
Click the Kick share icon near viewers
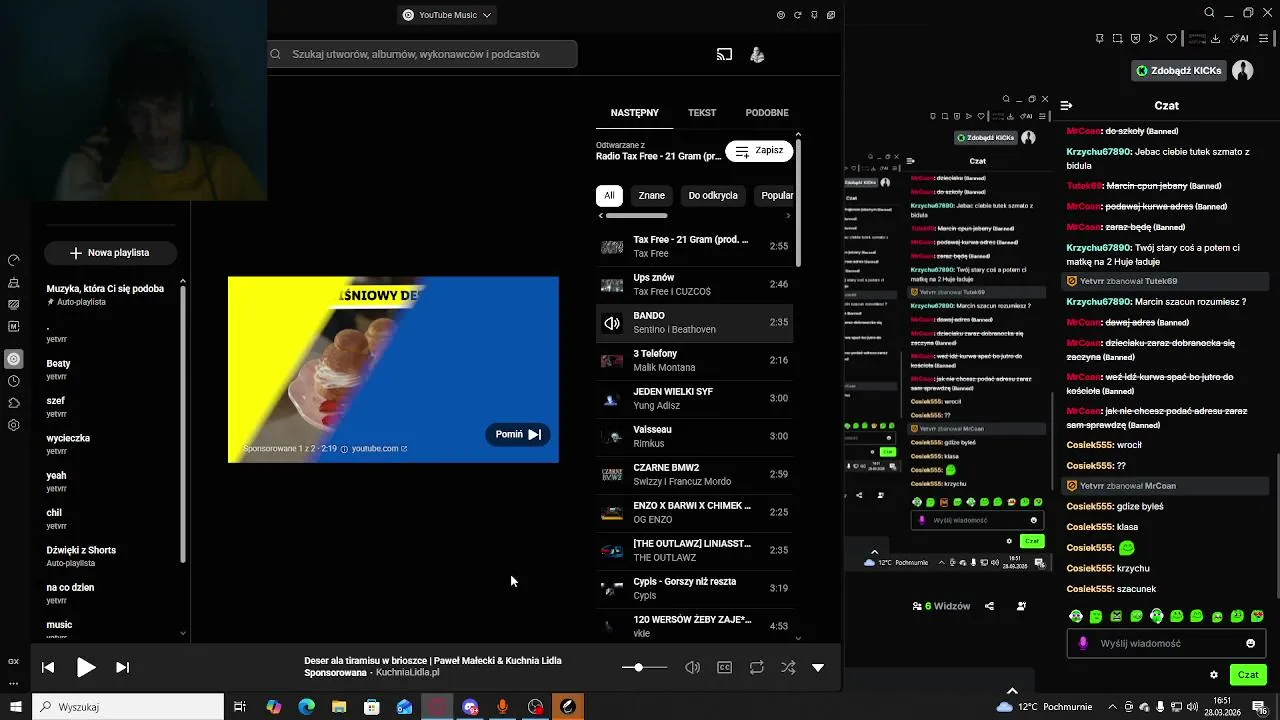(990, 606)
